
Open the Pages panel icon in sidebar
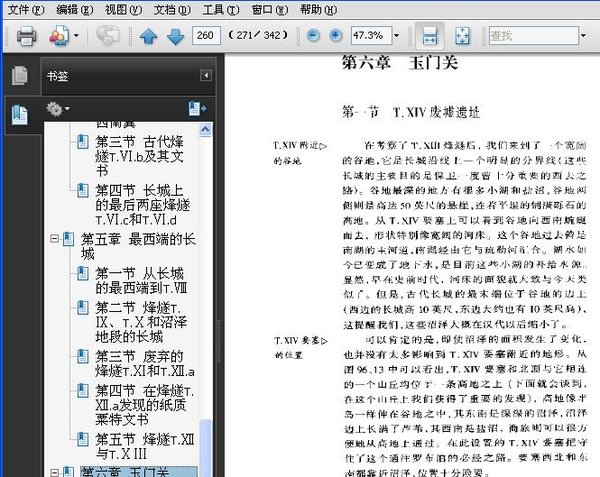click(x=20, y=75)
